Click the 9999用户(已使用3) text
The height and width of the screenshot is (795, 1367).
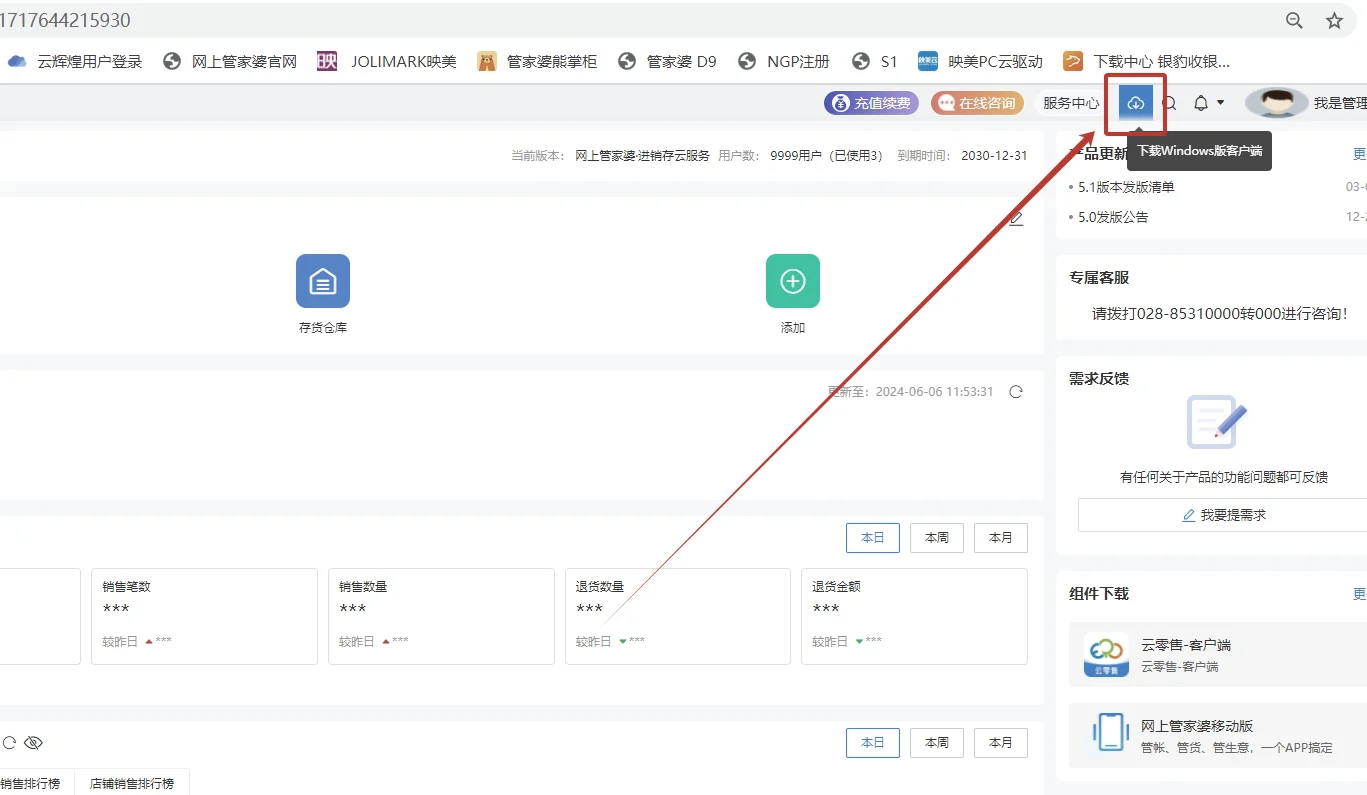(826, 156)
